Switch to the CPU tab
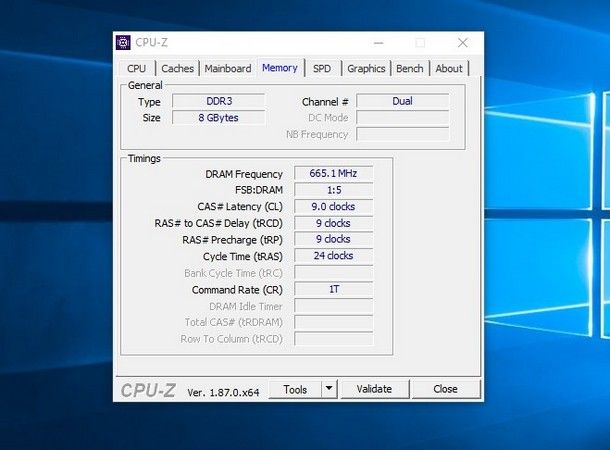The height and width of the screenshot is (450, 610). tap(136, 68)
